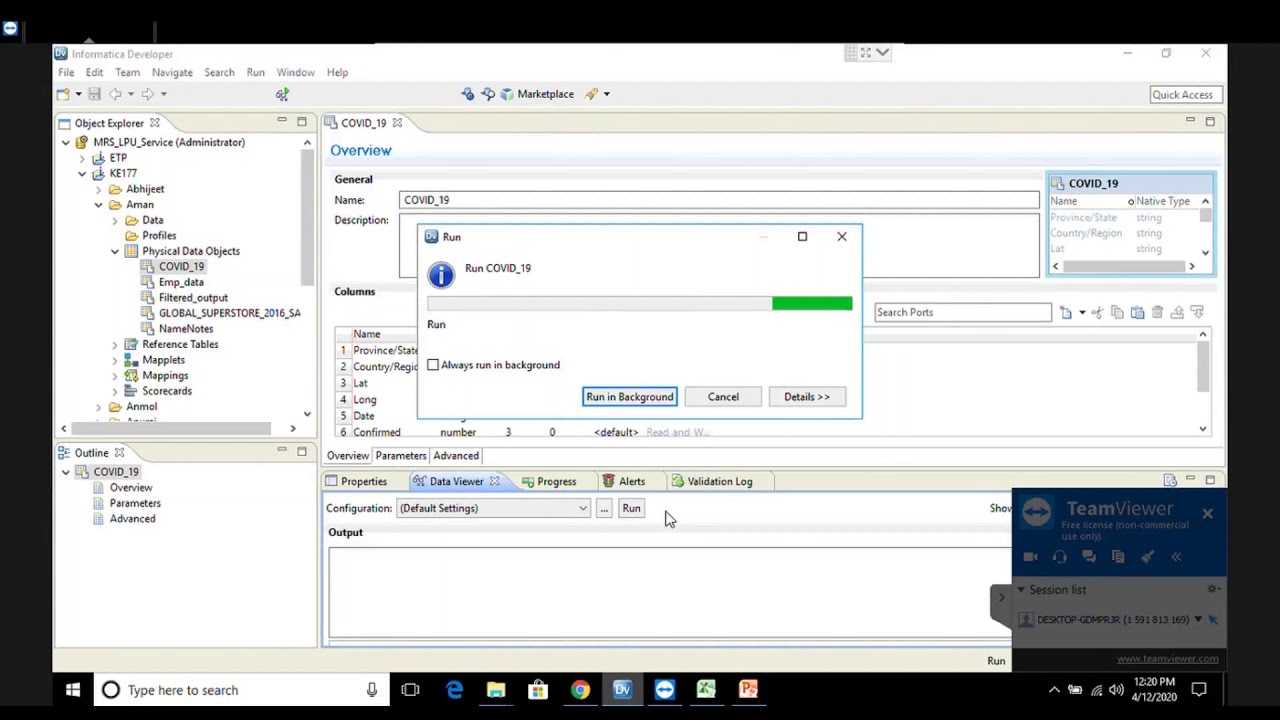Click the Run in Background button
Image resolution: width=1280 pixels, height=720 pixels.
[x=630, y=397]
